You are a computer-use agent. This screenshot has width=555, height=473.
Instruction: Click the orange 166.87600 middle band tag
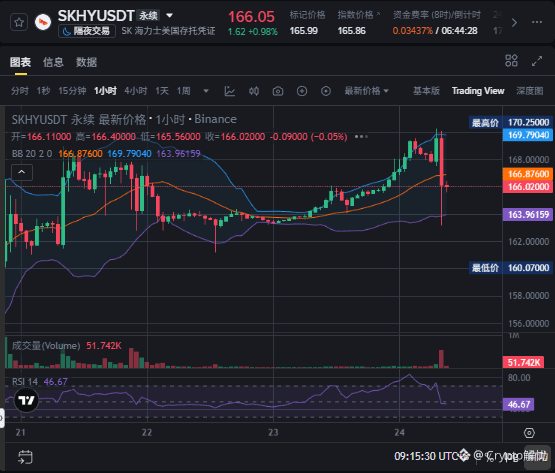tap(528, 174)
